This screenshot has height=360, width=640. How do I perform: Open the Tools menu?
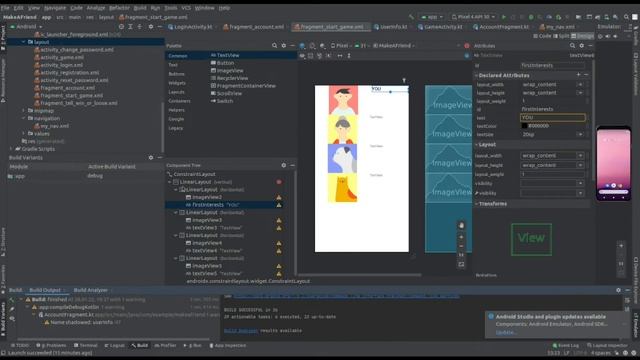pyautogui.click(x=171, y=8)
